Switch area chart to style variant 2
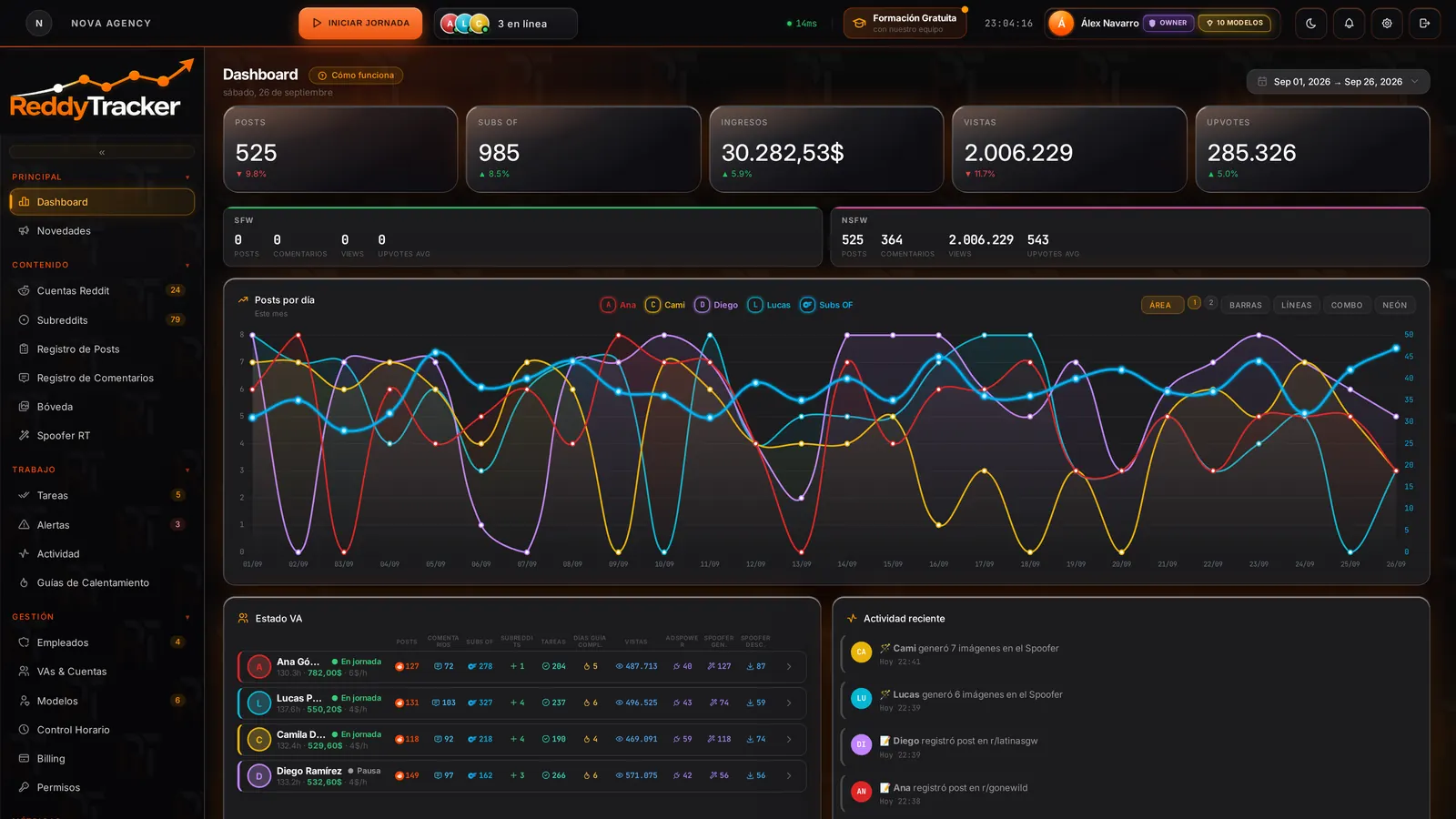Screen dimensions: 1456x819 coord(1211,303)
